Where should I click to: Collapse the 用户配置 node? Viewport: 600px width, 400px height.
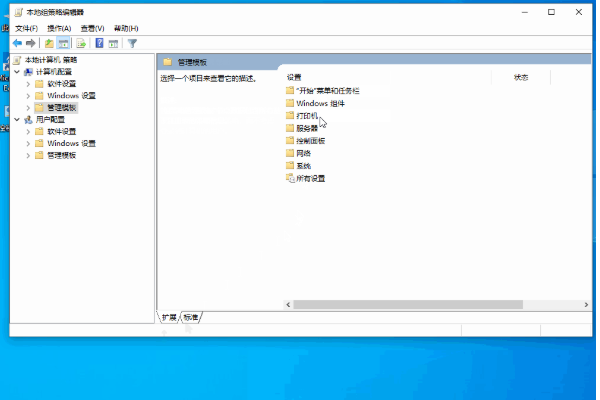[17, 120]
